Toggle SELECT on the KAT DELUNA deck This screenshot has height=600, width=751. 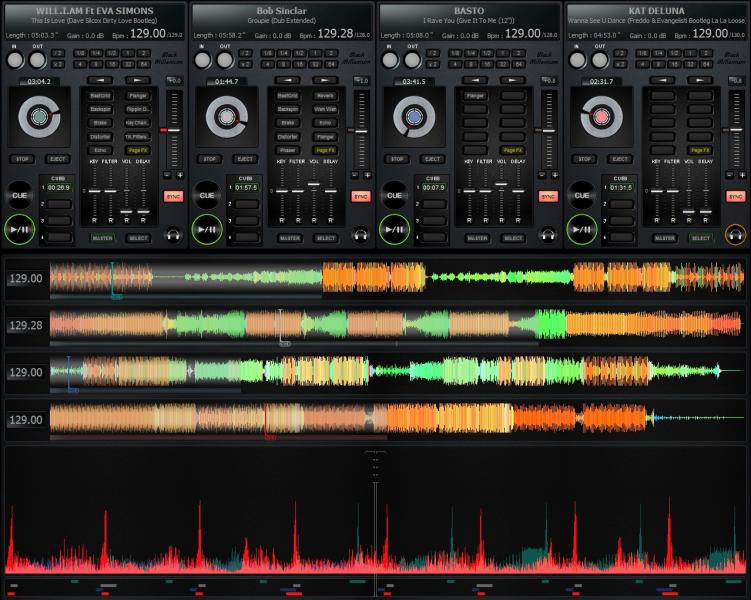click(701, 238)
